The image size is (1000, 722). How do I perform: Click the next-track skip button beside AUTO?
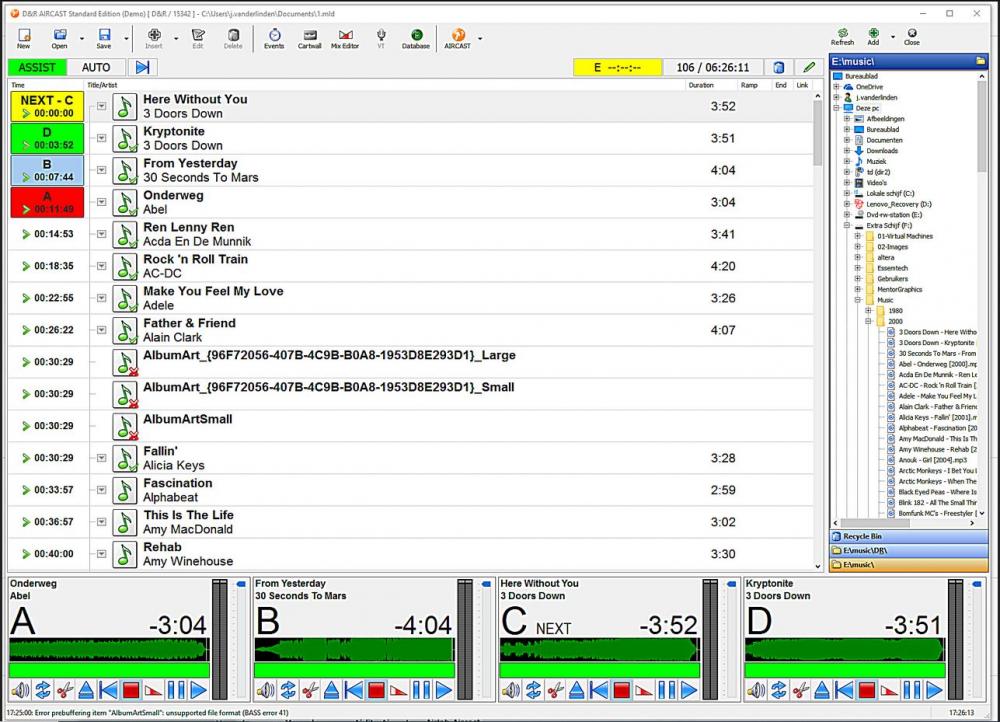[142, 67]
